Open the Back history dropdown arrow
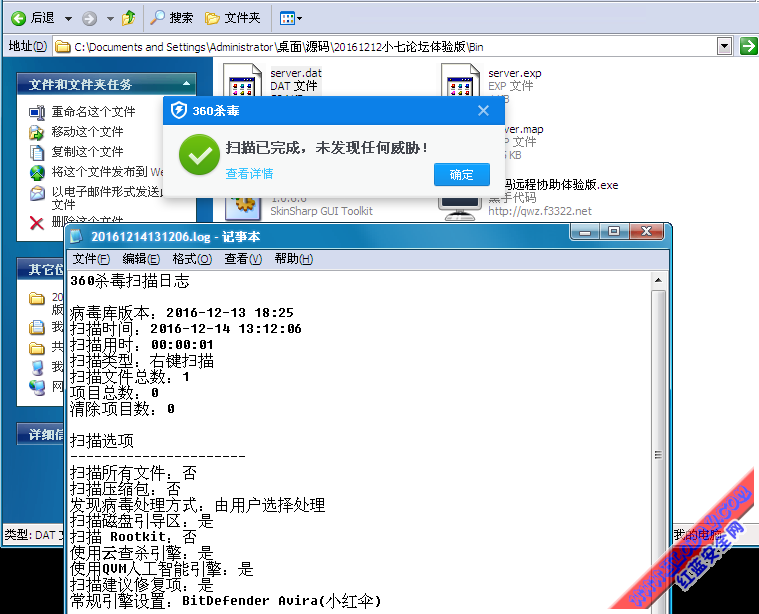This screenshot has width=759, height=614. 68,19
